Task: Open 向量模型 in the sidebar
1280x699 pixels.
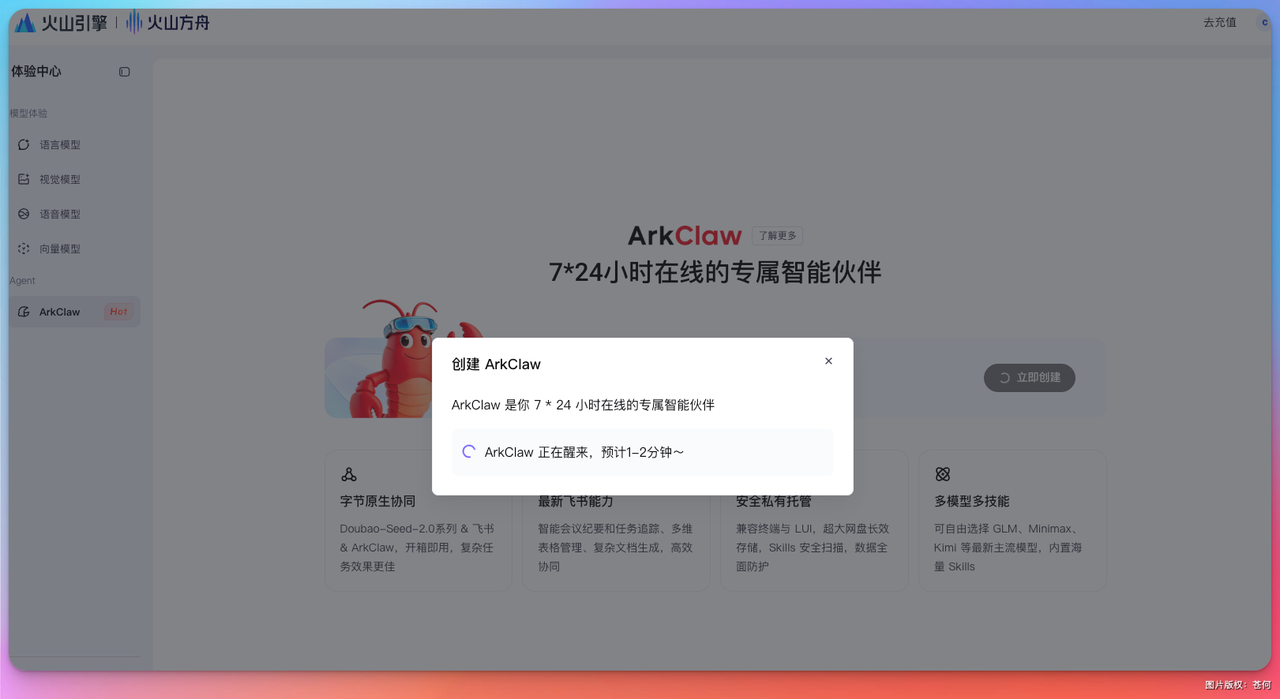Action: (x=75, y=249)
